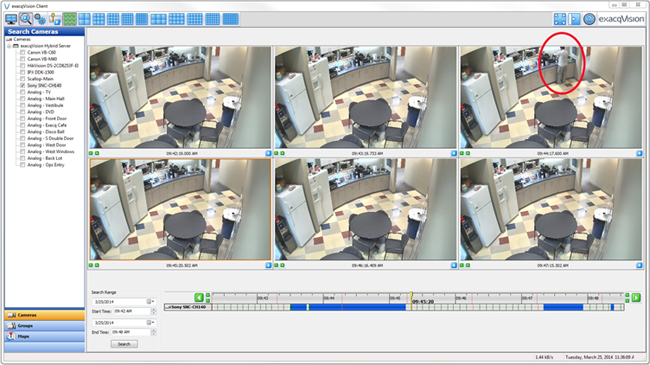The width and height of the screenshot is (650, 365).
Task: Select the 09:46:16 camera thumbnail
Action: [366, 209]
